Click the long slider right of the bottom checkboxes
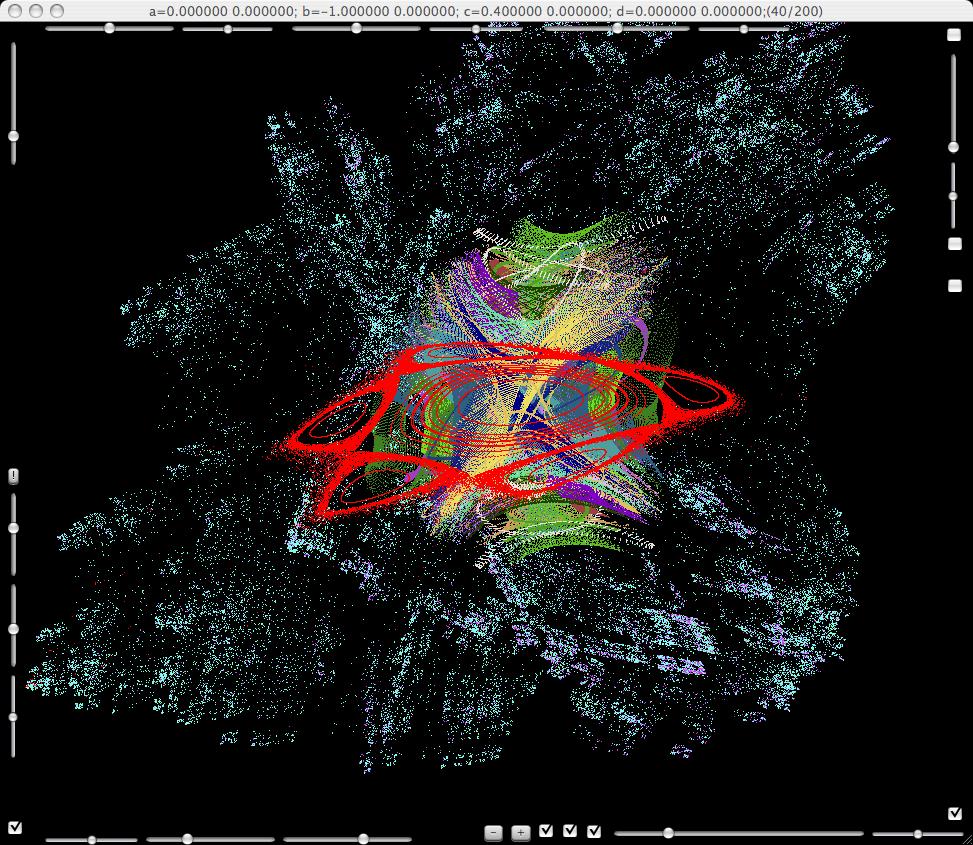Screen dimensions: 973x845 738,833
